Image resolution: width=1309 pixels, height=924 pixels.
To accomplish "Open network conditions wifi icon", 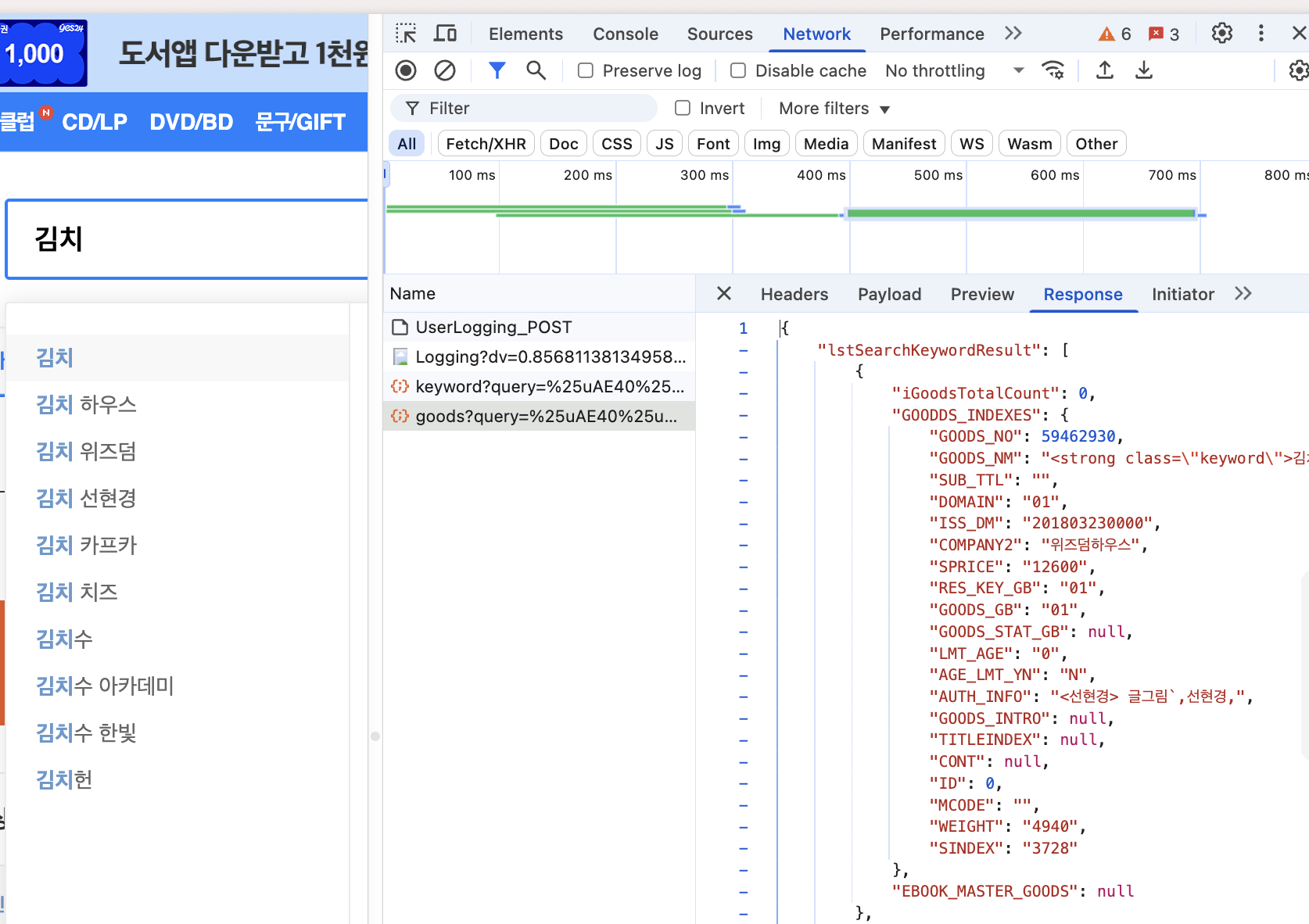I will [1053, 70].
